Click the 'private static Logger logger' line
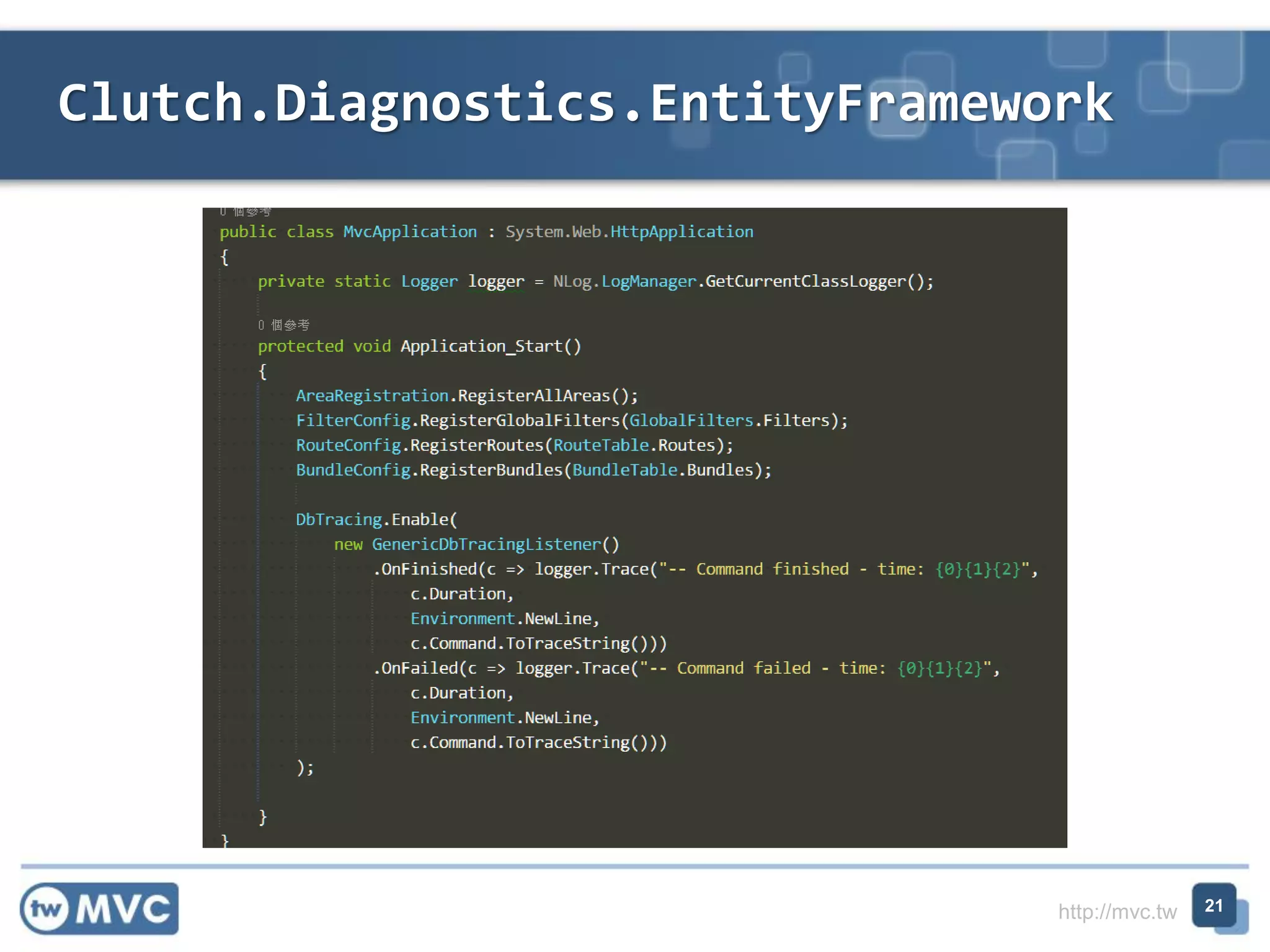1270x952 pixels. [595, 281]
